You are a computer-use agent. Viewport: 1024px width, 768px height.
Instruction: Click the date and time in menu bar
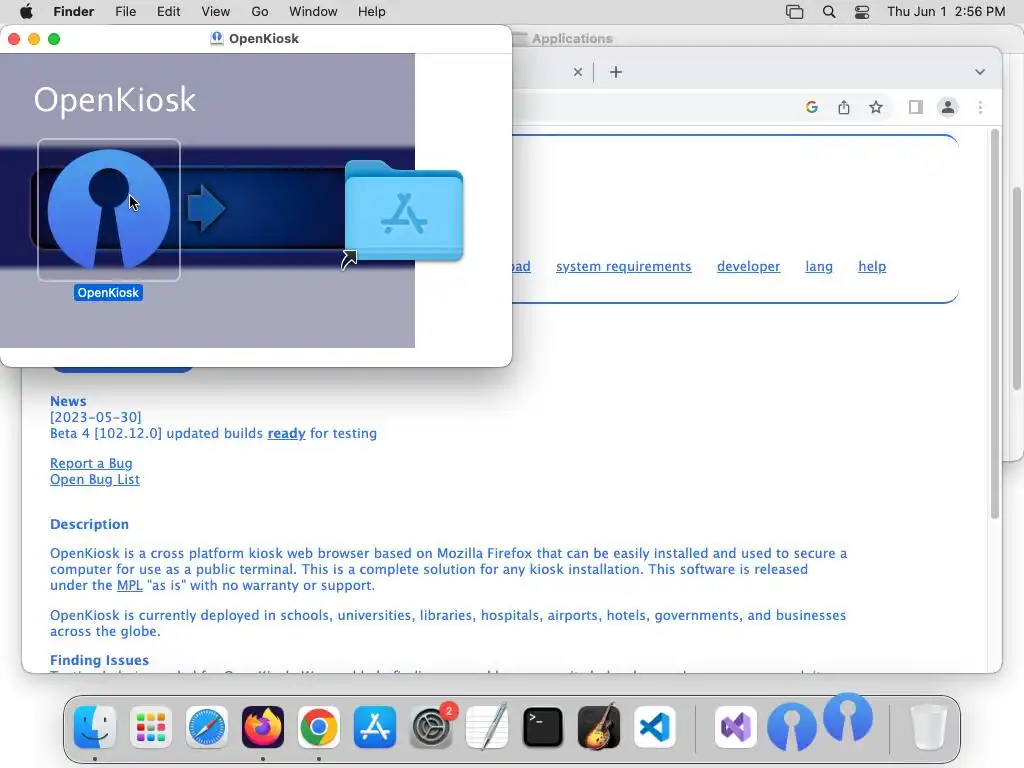tap(946, 12)
